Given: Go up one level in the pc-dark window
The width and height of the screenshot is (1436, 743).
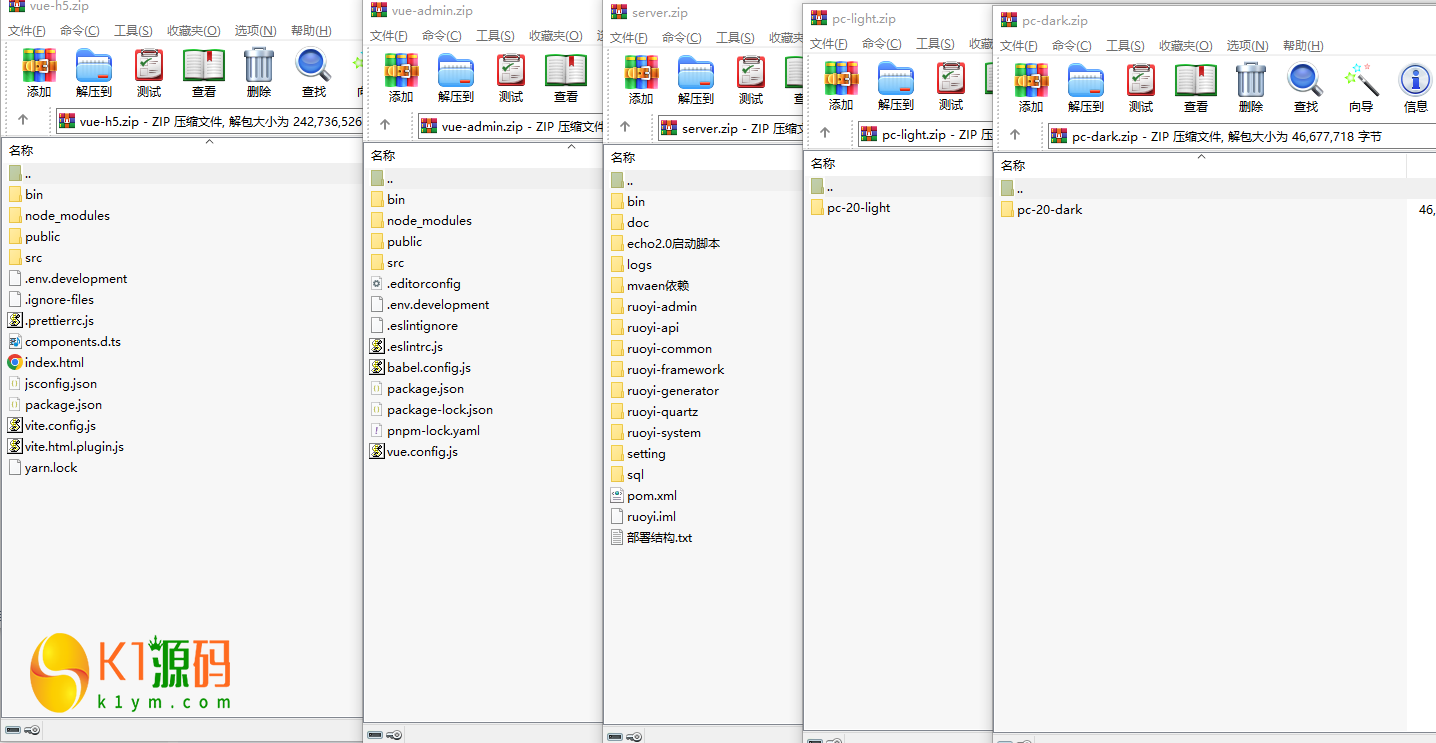Looking at the screenshot, I should (x=1014, y=136).
